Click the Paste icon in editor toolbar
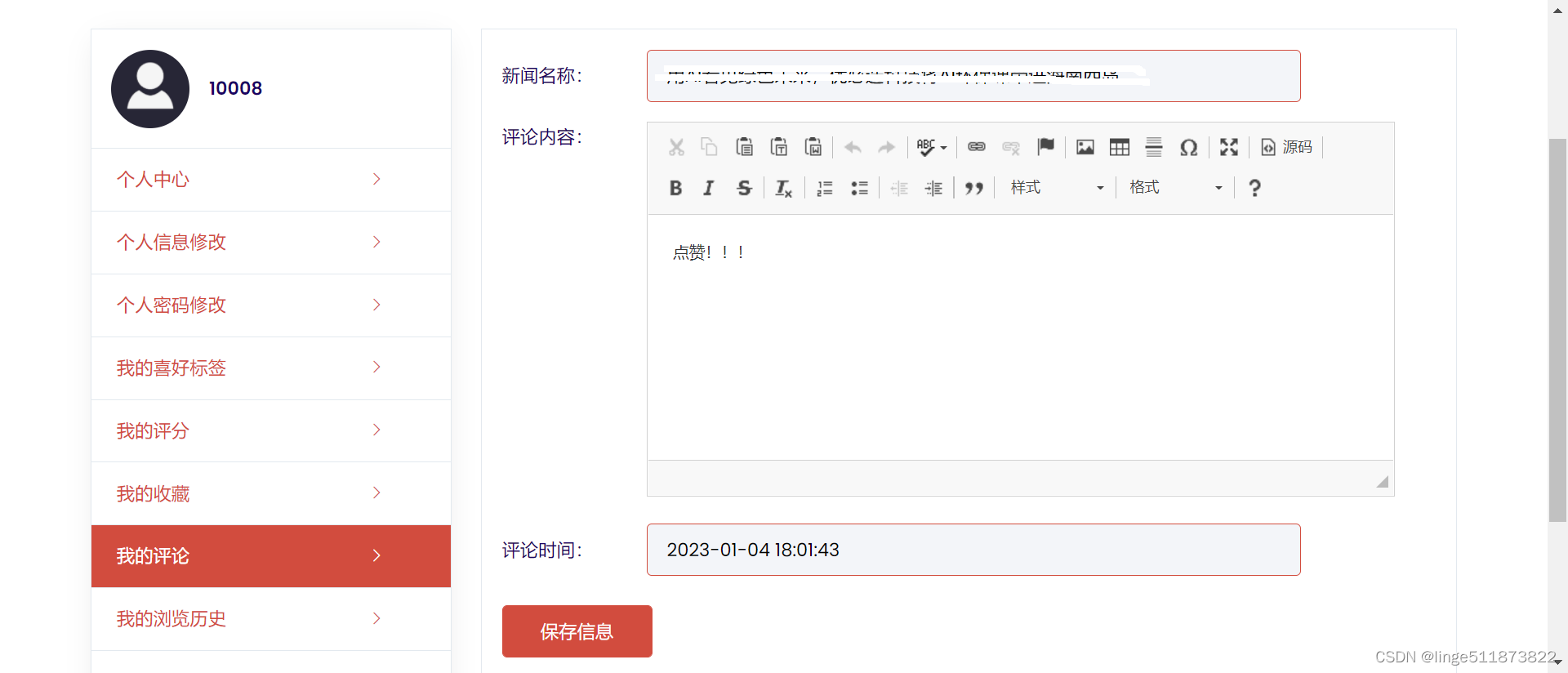The height and width of the screenshot is (673, 1568). (744, 147)
